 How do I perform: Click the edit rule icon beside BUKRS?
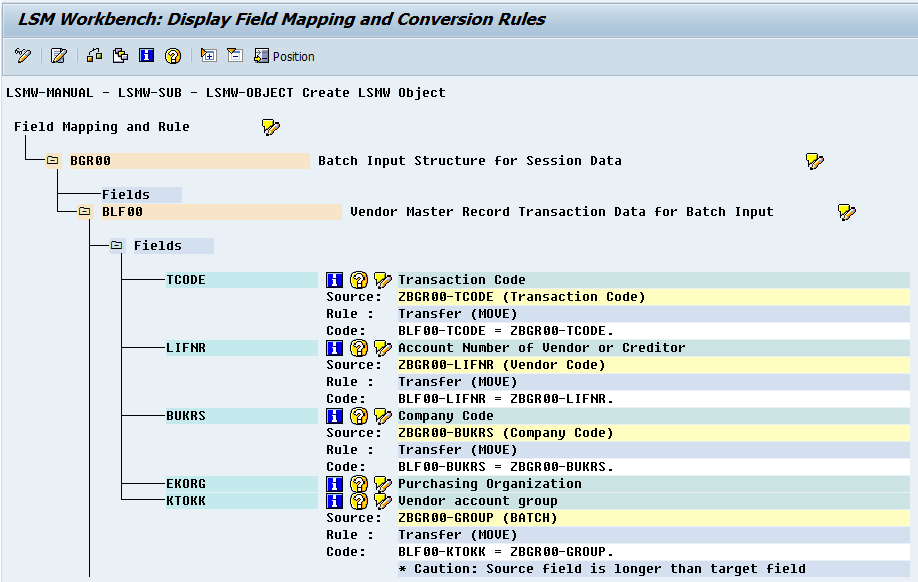coord(382,415)
